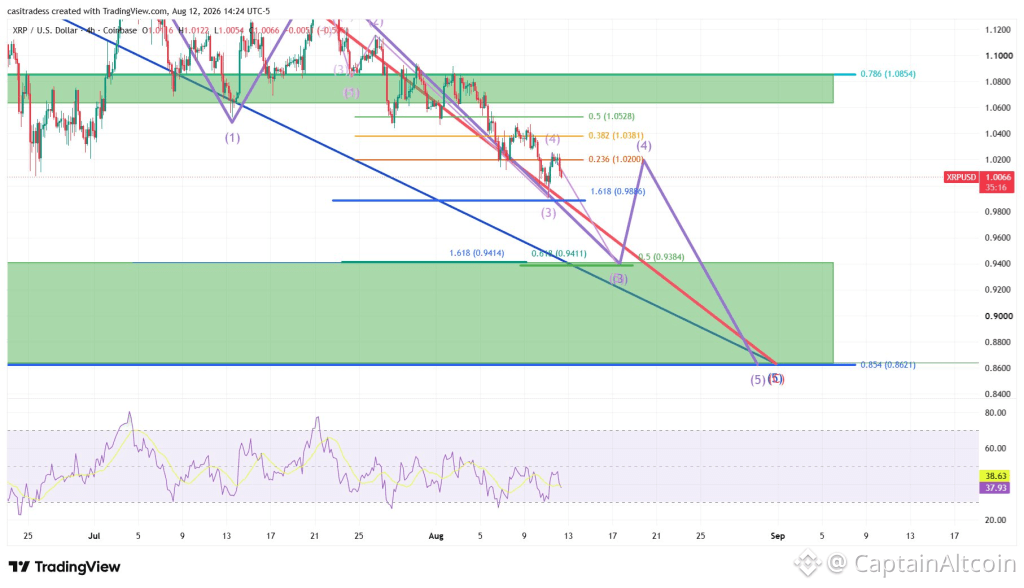Click the RSI axis value 20.00
This screenshot has width=1024, height=588.
995,520
